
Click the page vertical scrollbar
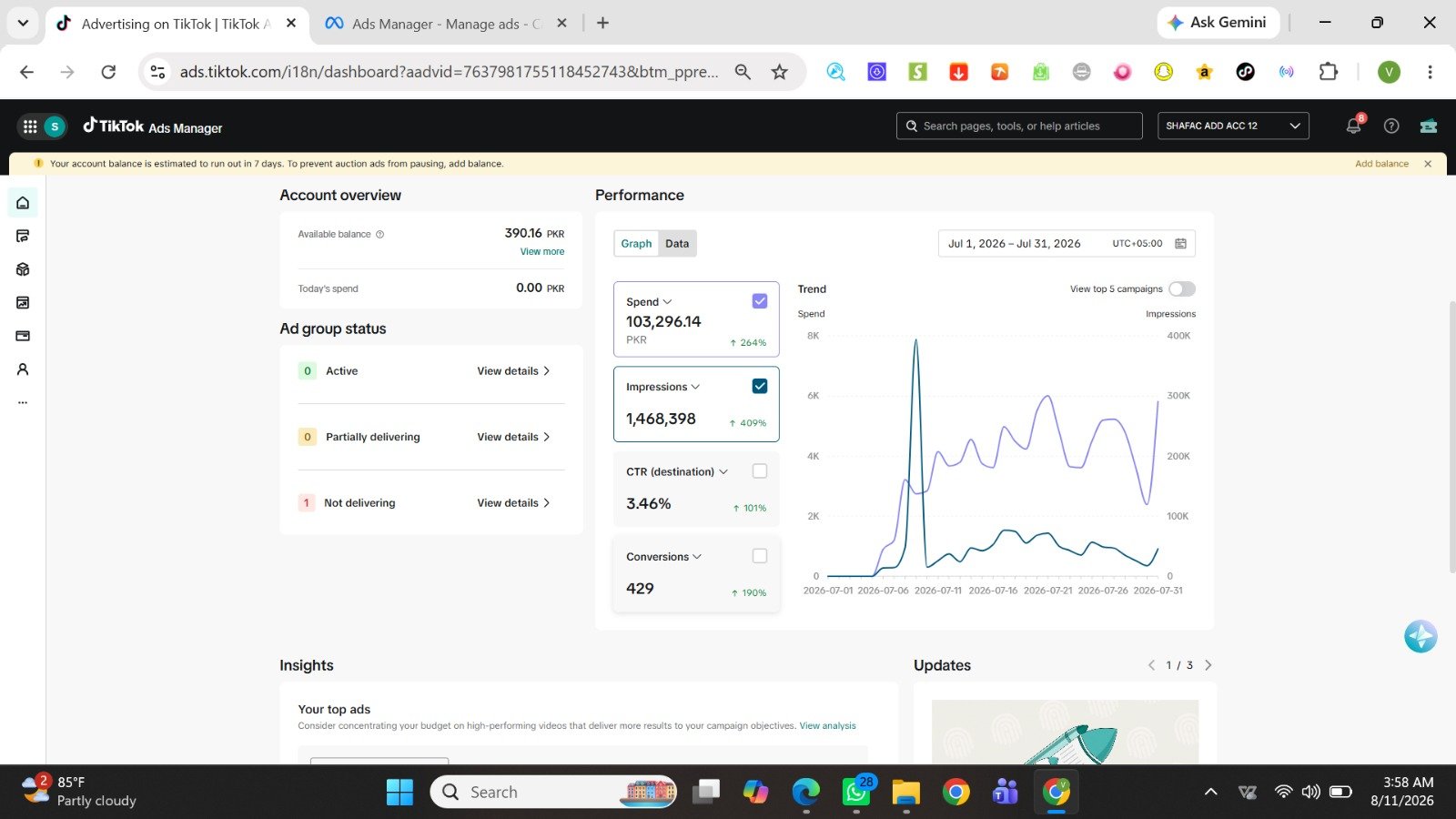point(1451,437)
